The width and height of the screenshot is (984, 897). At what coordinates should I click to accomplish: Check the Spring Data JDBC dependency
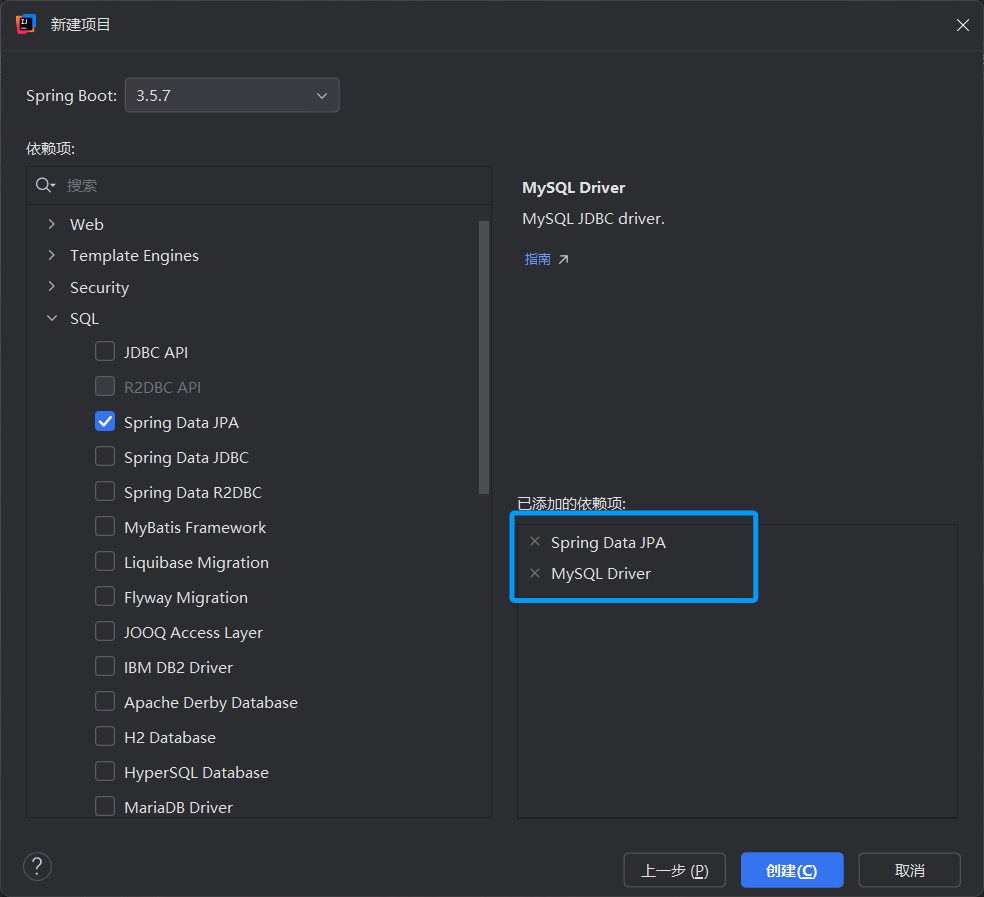pos(105,456)
